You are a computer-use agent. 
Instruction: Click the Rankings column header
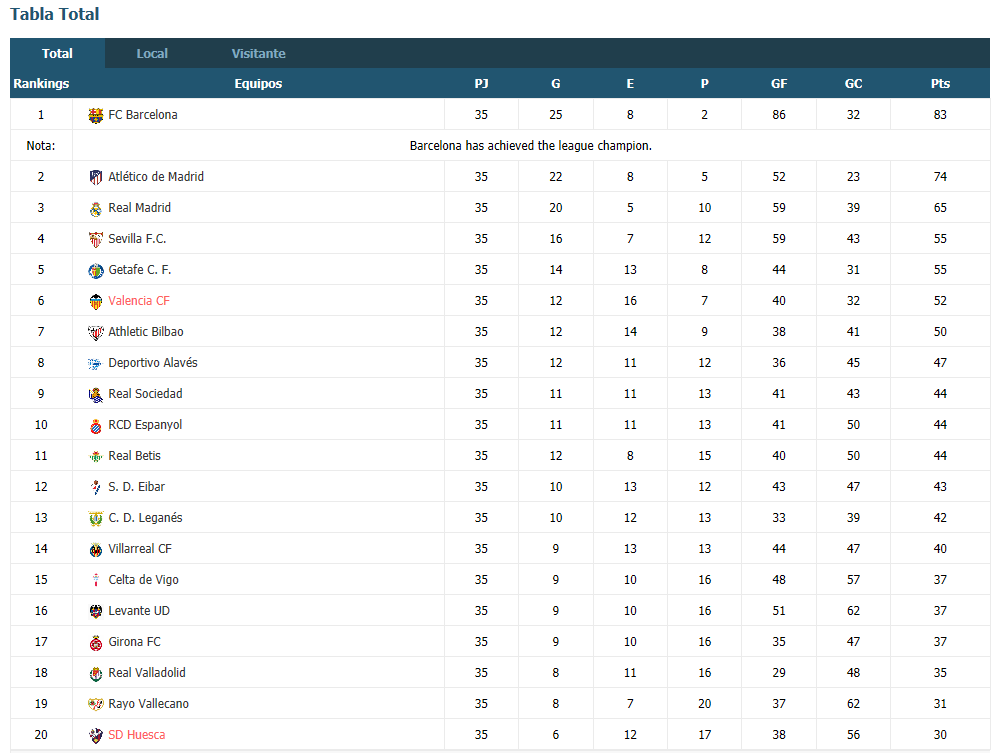41,83
